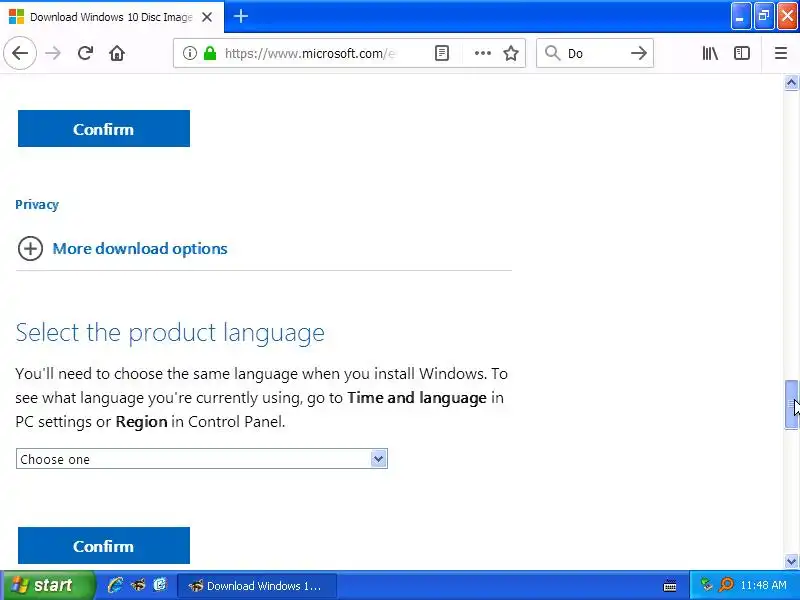
Task: Click the vertical scrollbar thumb
Action: [x=791, y=405]
